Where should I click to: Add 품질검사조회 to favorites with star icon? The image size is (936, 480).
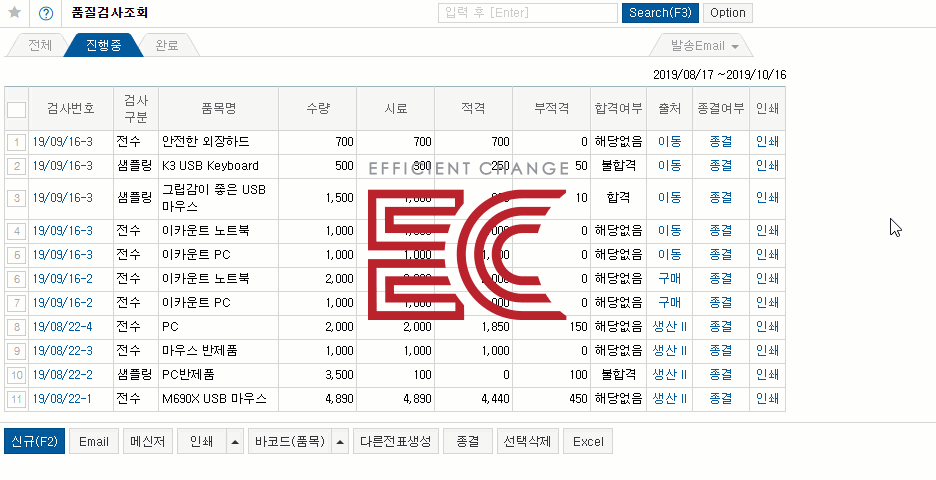pos(14,13)
